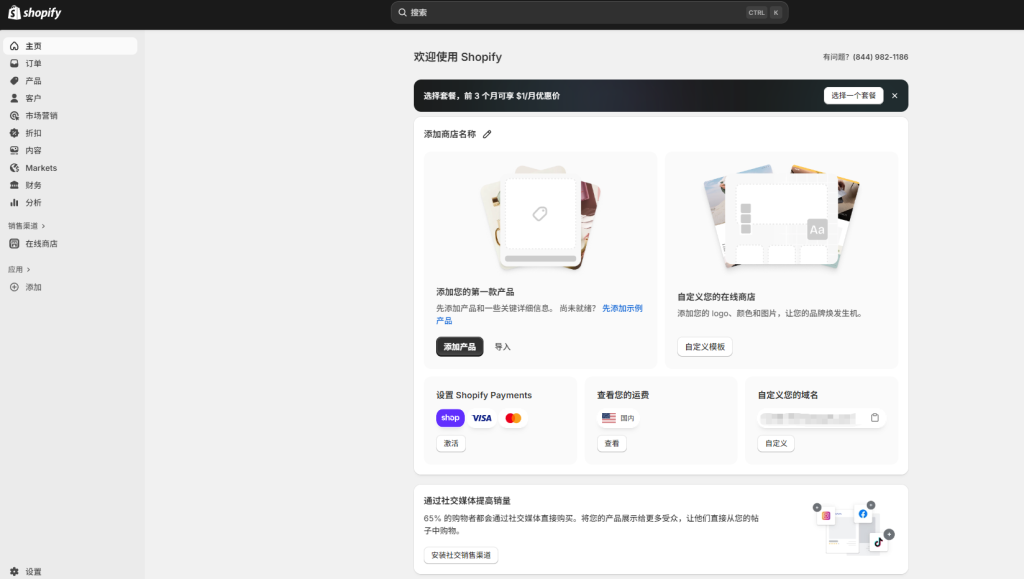Dismiss the plan promotion banner
Screen dimensions: 1024x579
[x=894, y=95]
